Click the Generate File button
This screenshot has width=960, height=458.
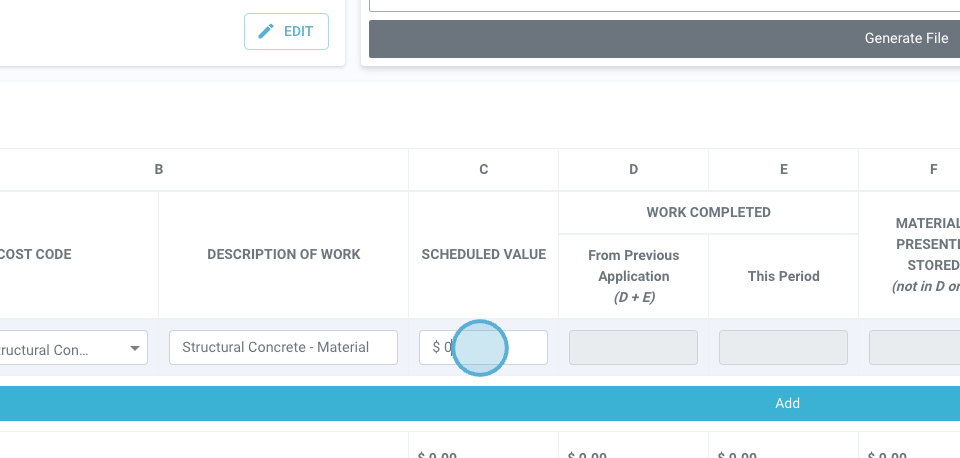[664, 39]
